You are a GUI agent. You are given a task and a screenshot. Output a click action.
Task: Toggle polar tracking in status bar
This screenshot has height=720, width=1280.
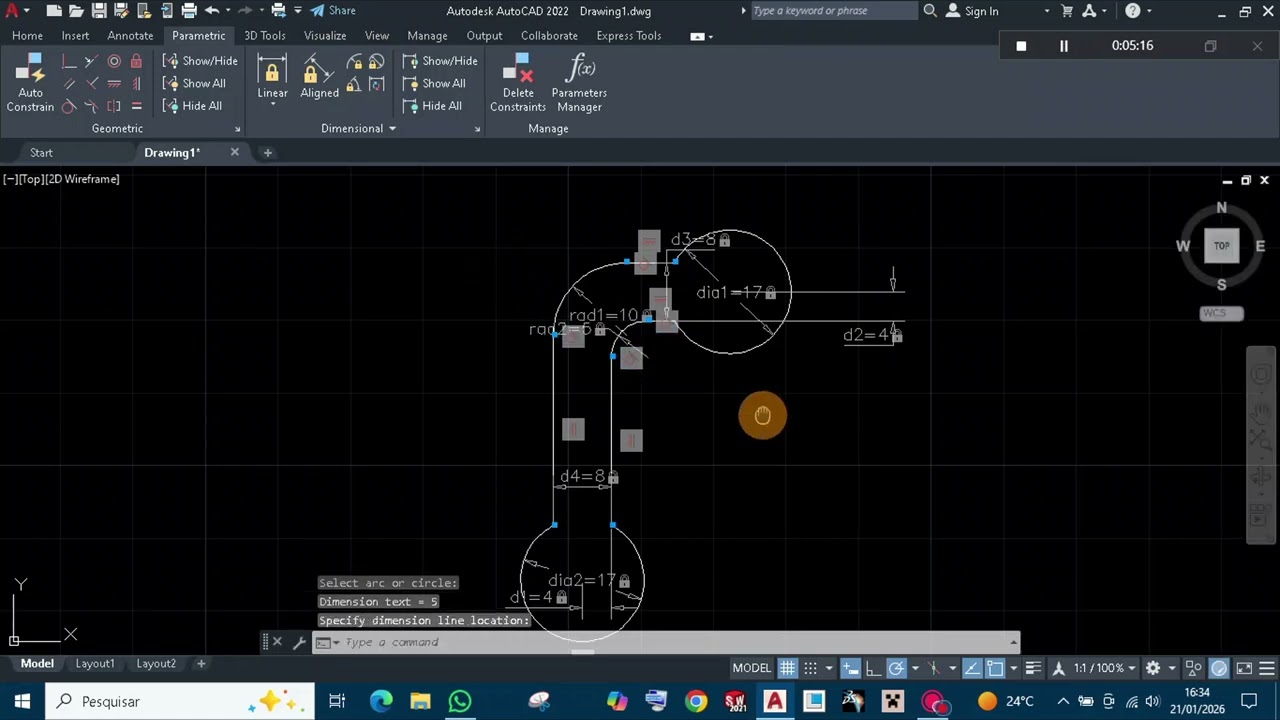tap(896, 668)
